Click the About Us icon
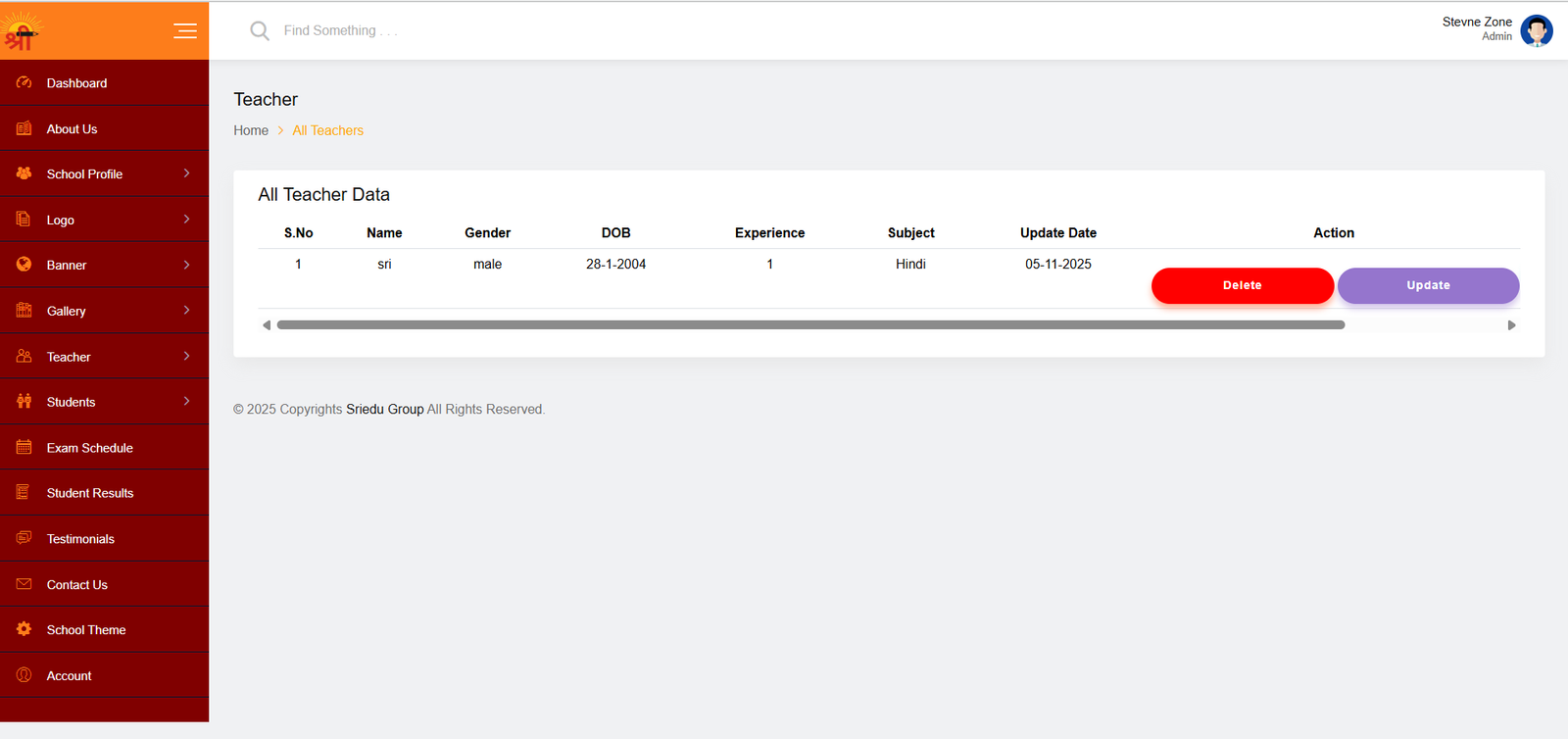This screenshot has width=1568, height=739. click(x=24, y=128)
